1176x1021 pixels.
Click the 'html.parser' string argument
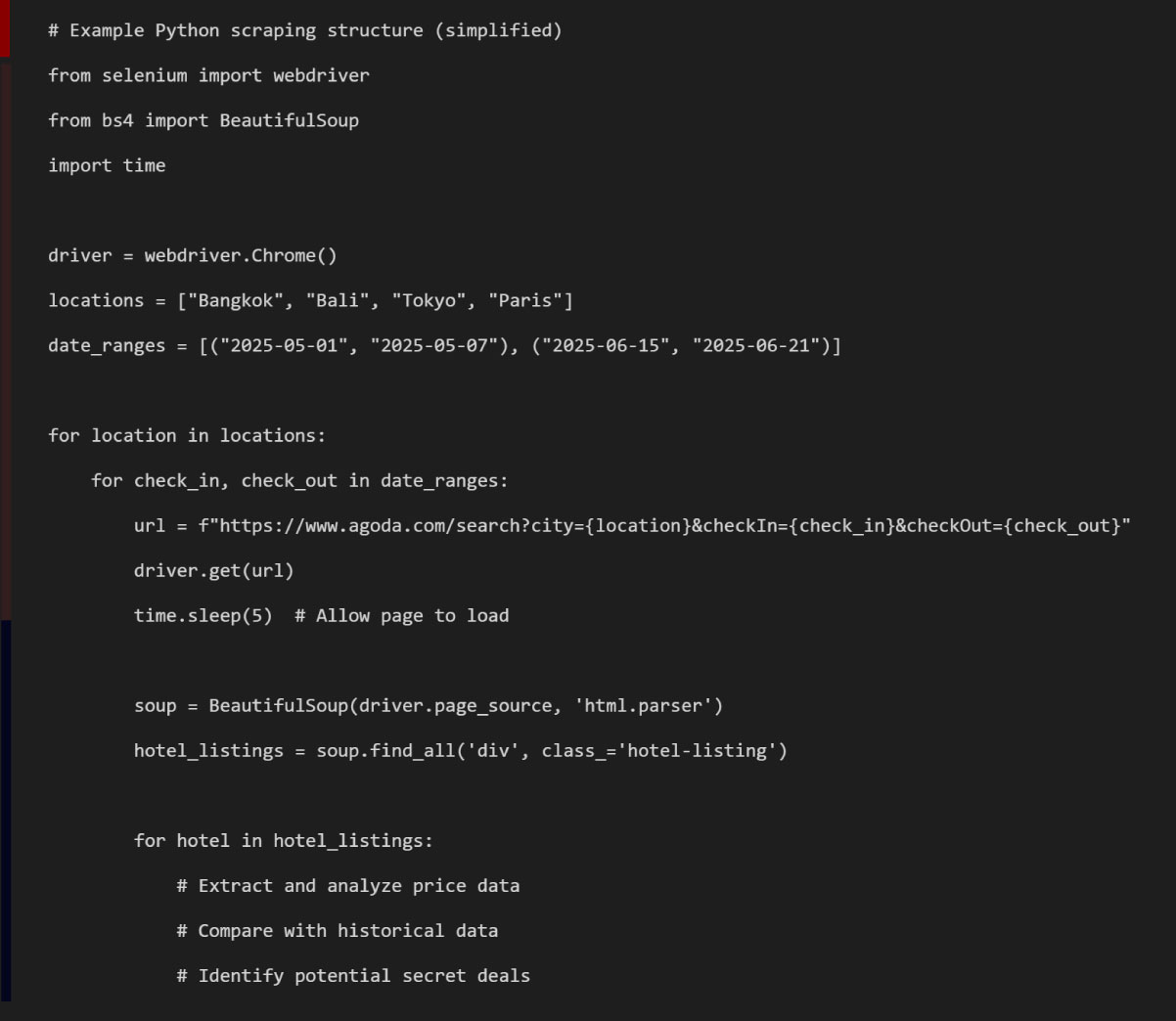(649, 705)
